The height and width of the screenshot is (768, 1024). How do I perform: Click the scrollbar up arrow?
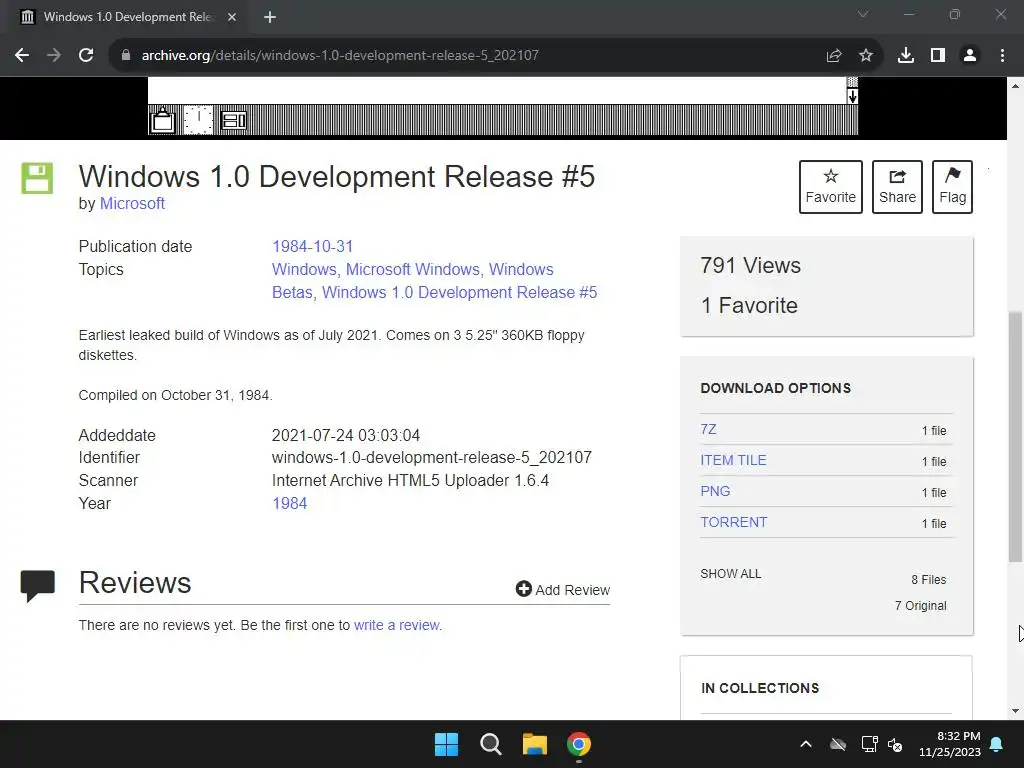click(1016, 86)
